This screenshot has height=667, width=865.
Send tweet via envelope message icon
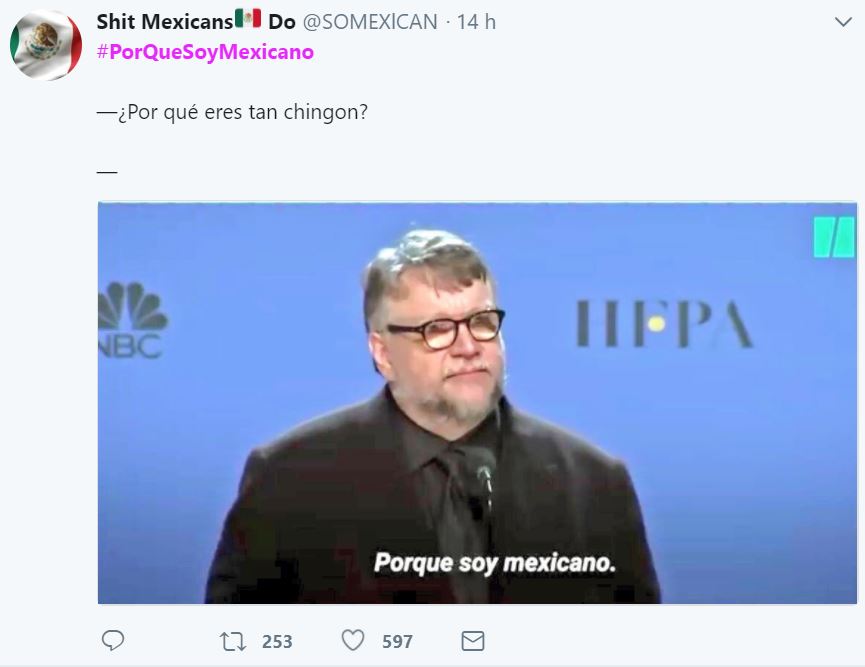[473, 641]
